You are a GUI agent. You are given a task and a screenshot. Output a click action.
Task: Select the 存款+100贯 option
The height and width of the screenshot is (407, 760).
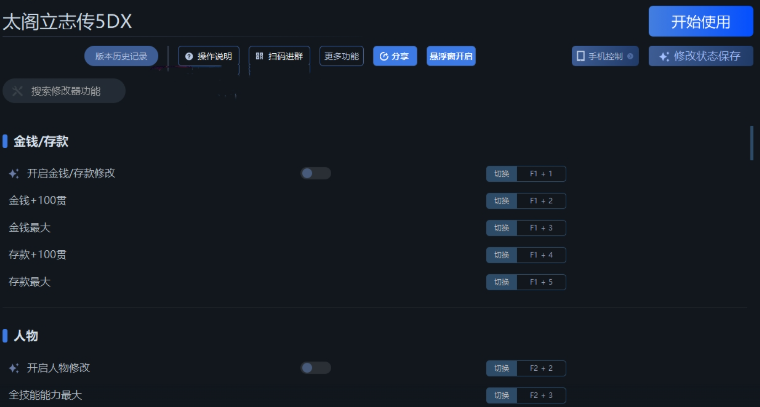37,255
